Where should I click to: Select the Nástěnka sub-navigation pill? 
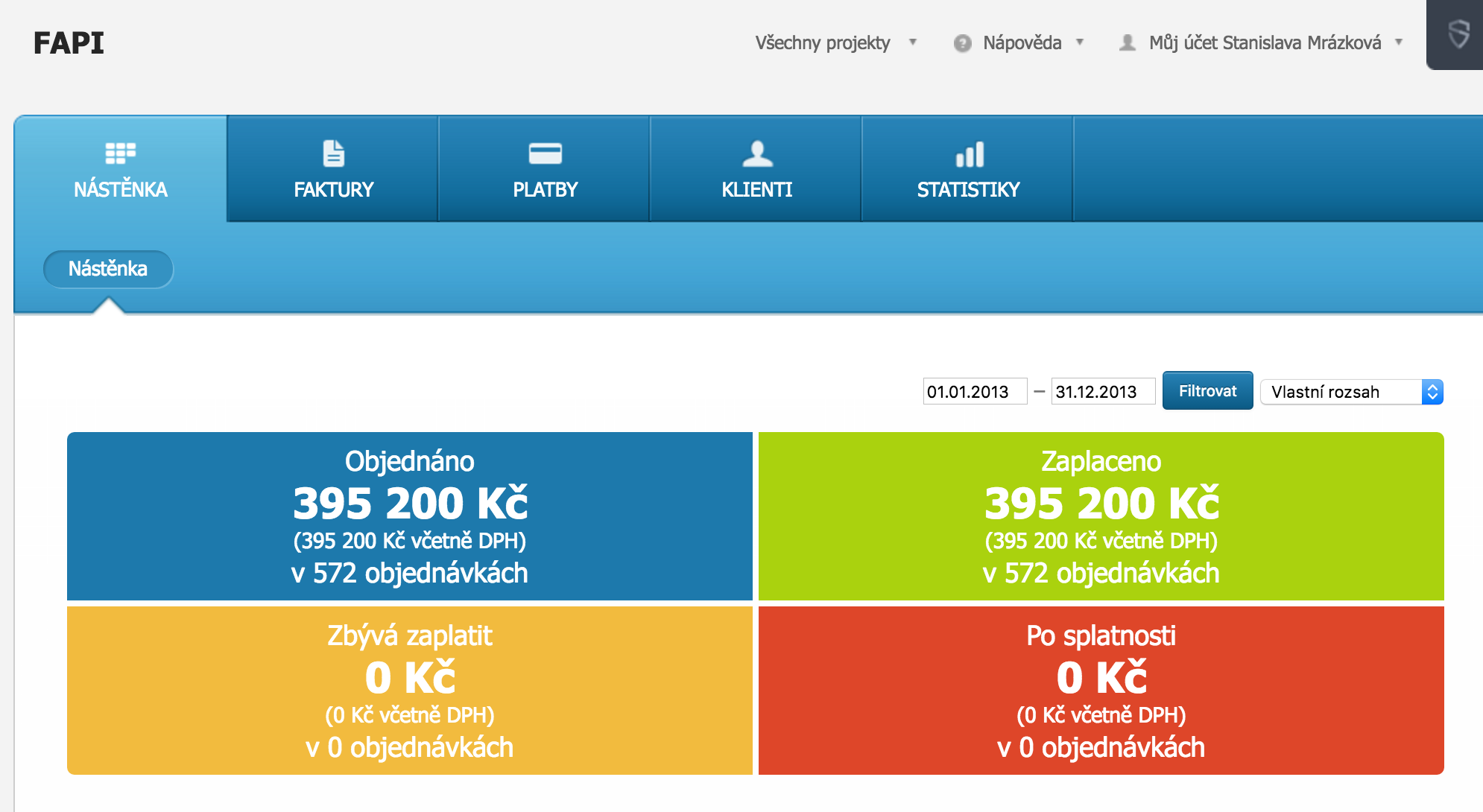tap(108, 269)
